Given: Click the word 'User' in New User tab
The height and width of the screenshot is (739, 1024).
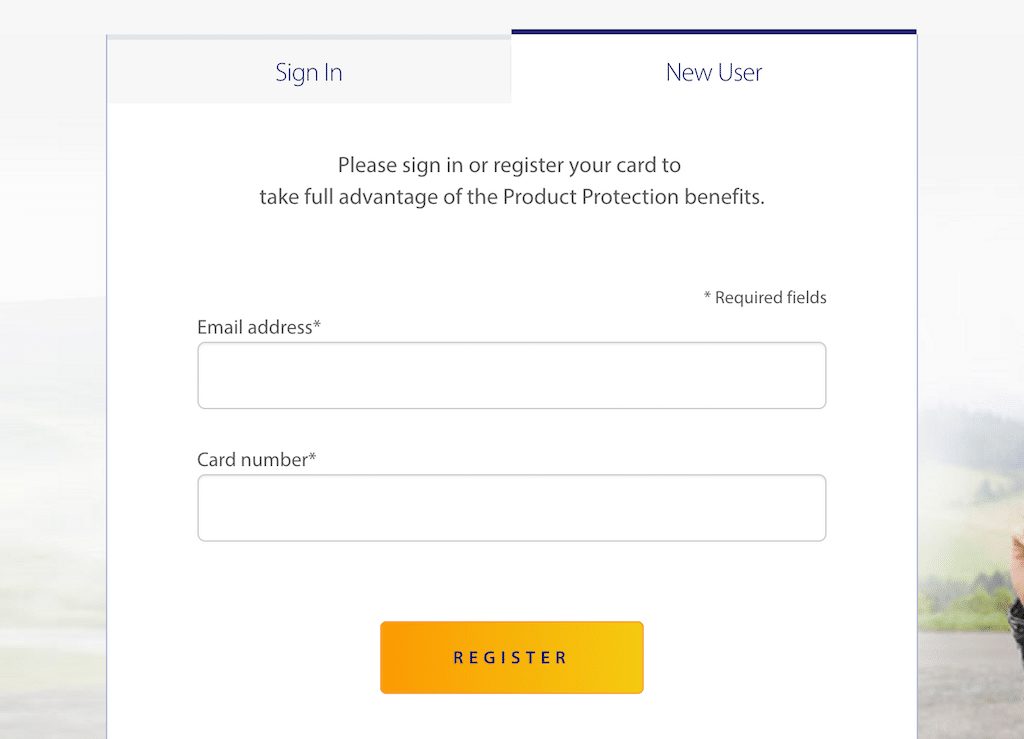Looking at the screenshot, I should click(x=740, y=72).
